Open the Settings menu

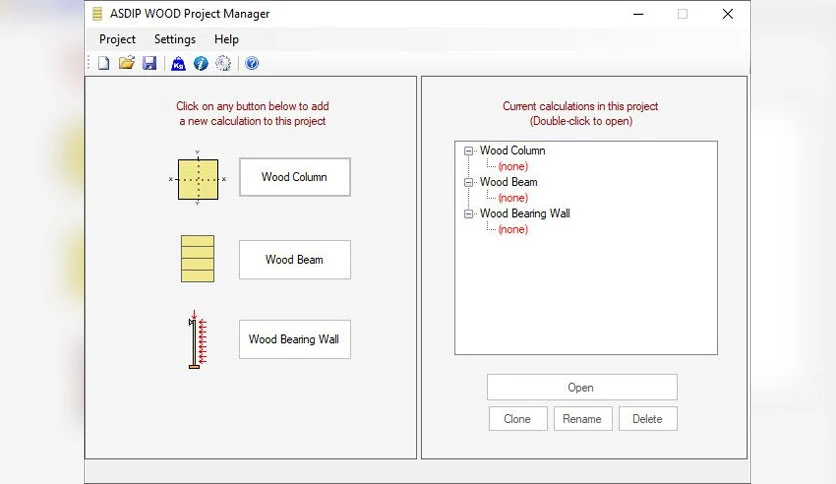[x=175, y=39]
